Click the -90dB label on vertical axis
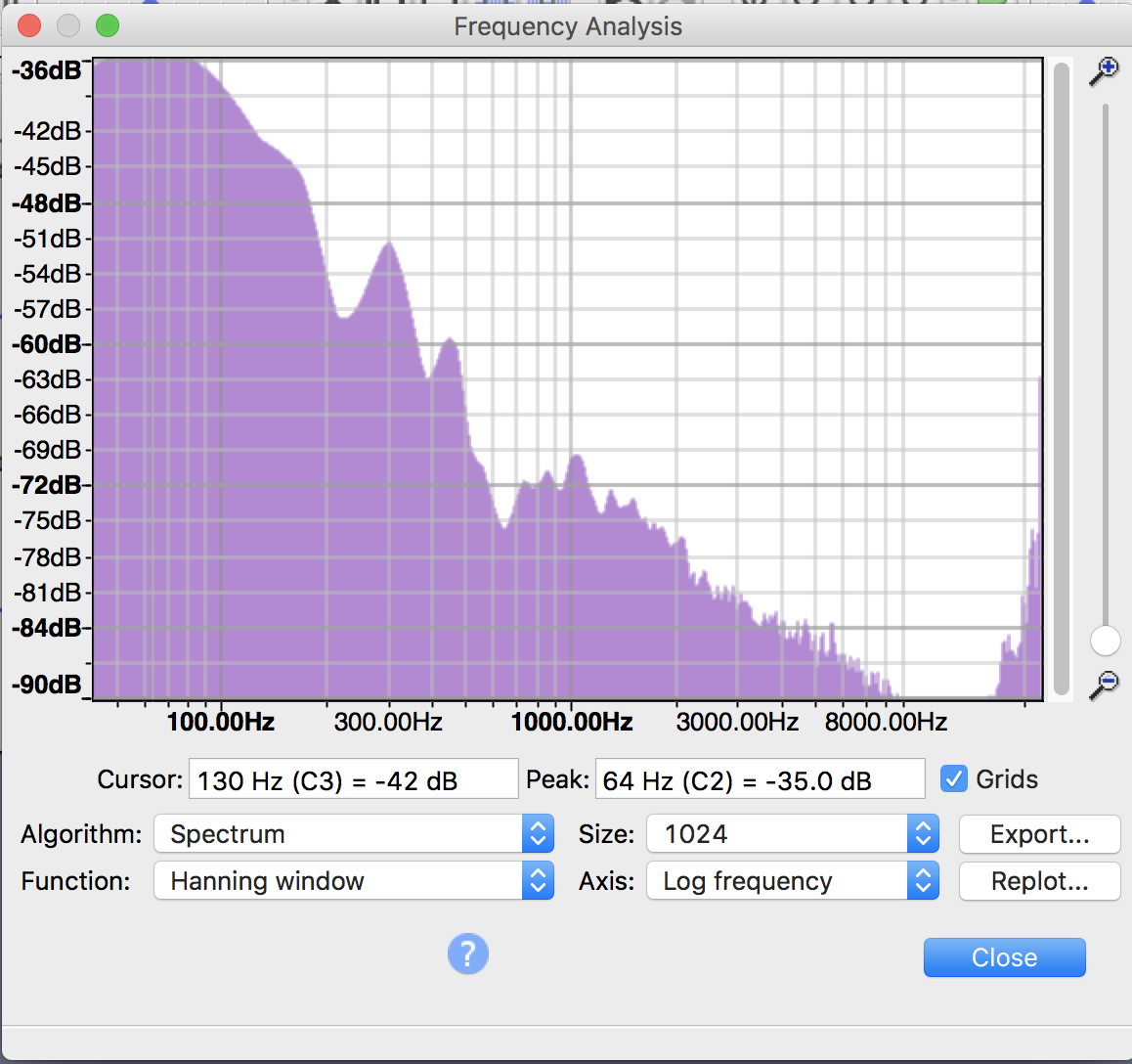 [x=47, y=685]
